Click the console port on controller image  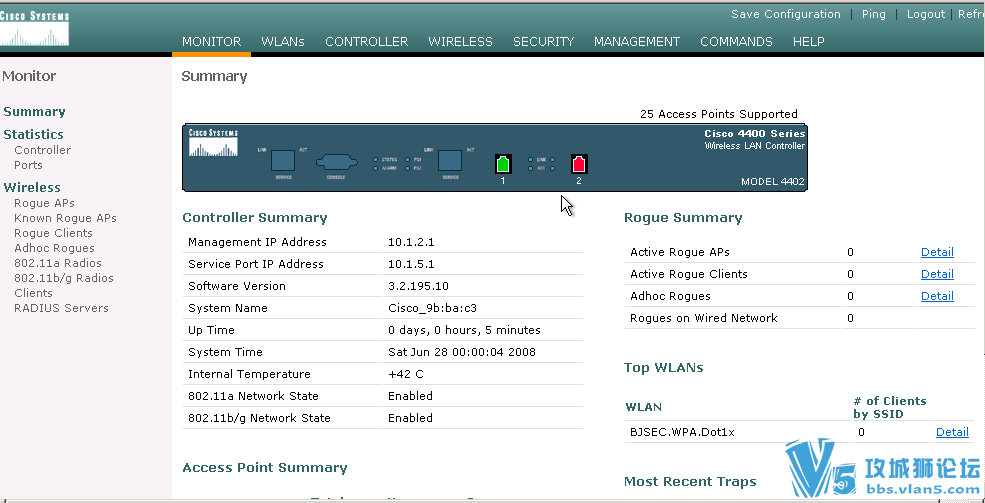[337, 162]
